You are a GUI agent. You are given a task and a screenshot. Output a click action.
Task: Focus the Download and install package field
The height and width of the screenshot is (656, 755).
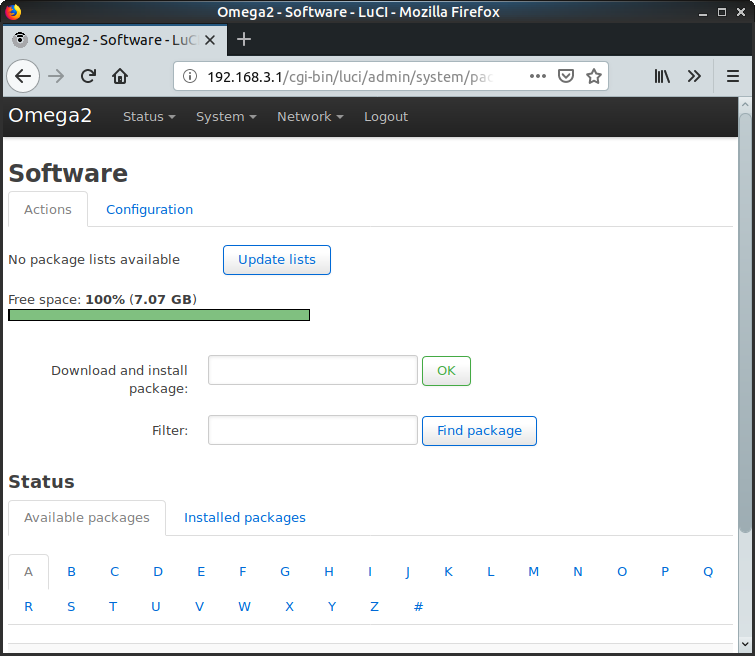(312, 370)
